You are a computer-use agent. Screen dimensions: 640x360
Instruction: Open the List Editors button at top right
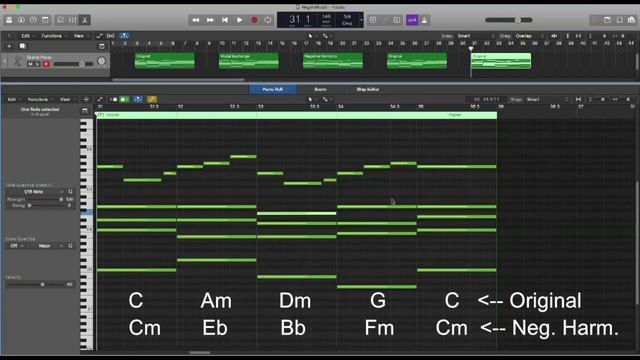coord(595,20)
